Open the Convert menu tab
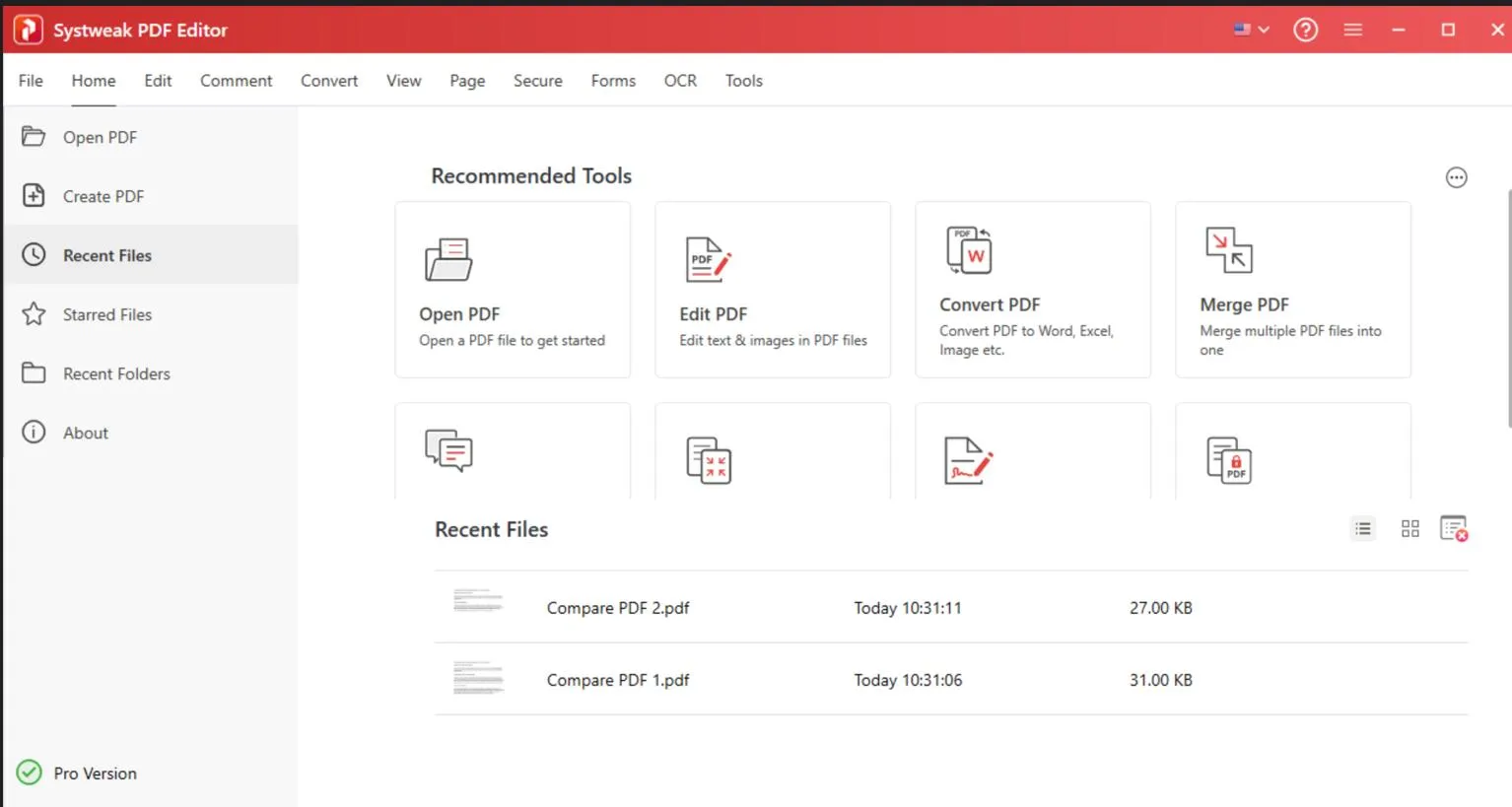Image resolution: width=1512 pixels, height=807 pixels. point(329,81)
